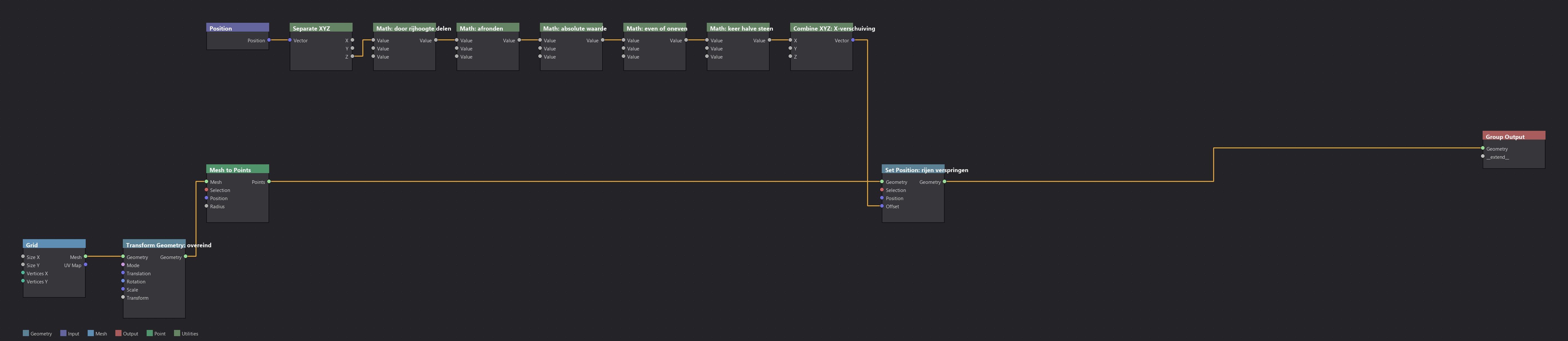Click the Selection socket on Mesh to Points

206,190
